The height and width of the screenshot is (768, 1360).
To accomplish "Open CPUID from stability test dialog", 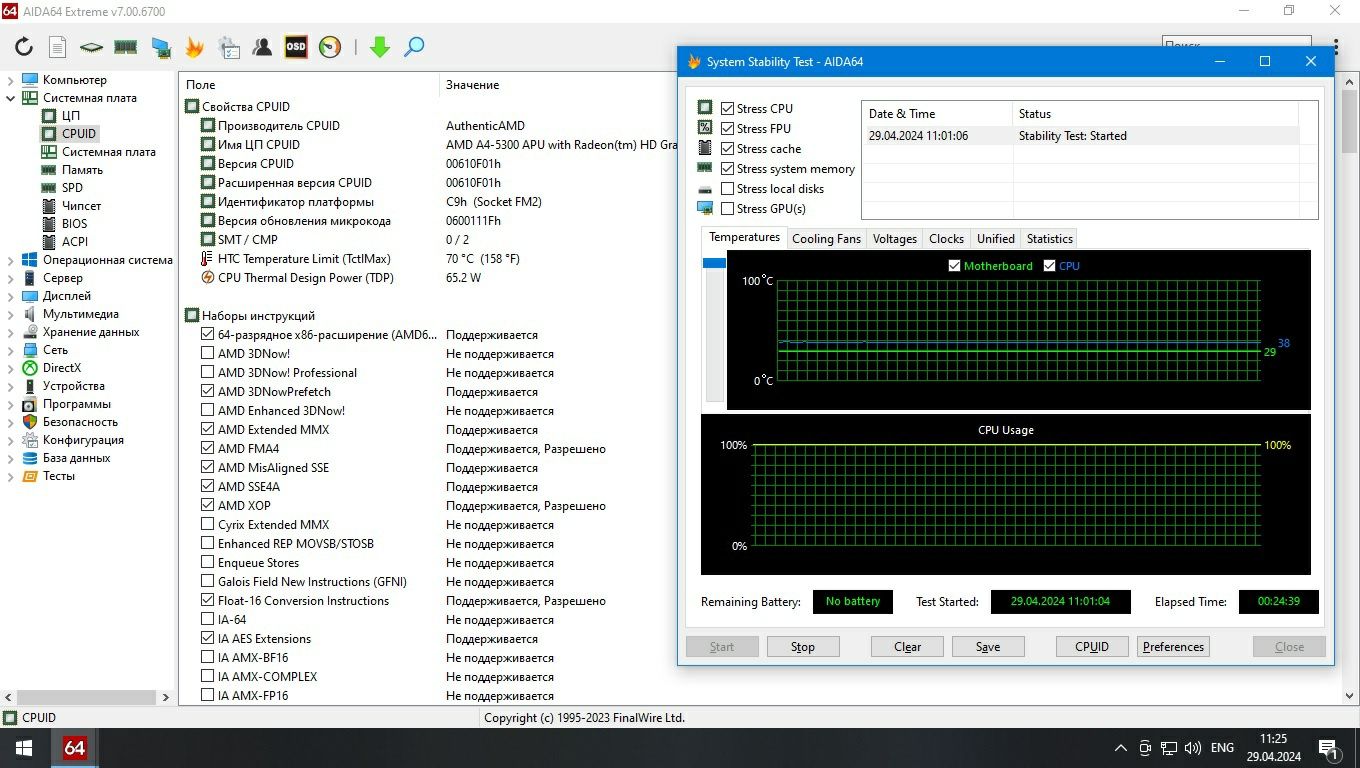I will (x=1092, y=647).
